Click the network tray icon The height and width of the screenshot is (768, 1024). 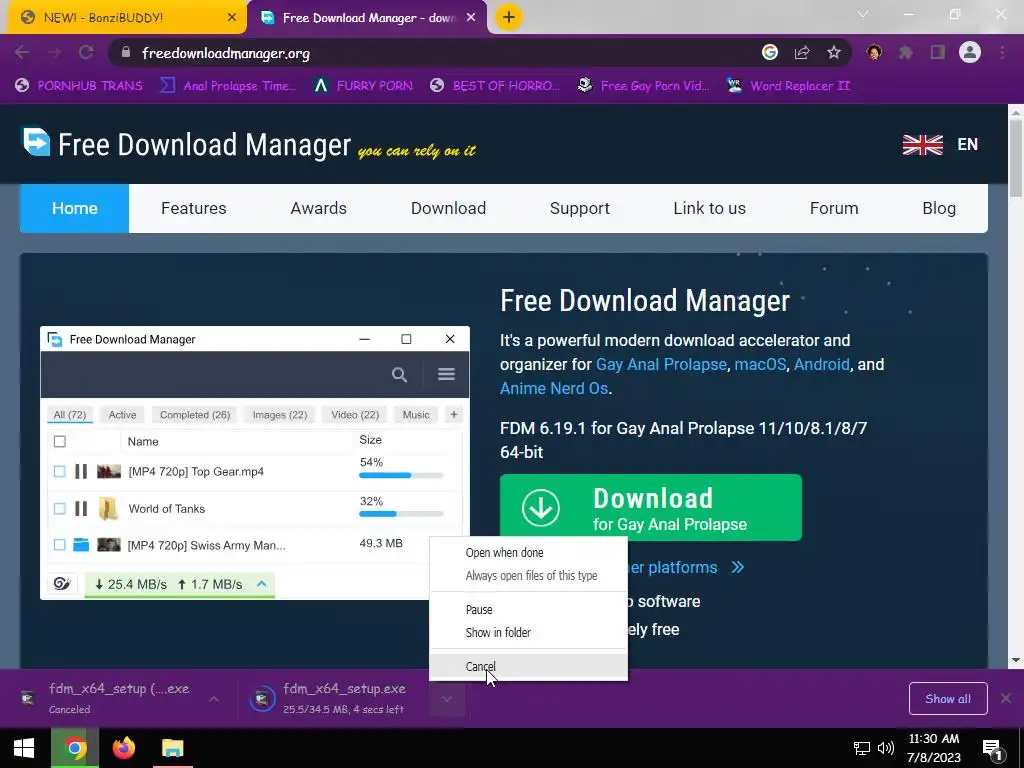[861, 748]
